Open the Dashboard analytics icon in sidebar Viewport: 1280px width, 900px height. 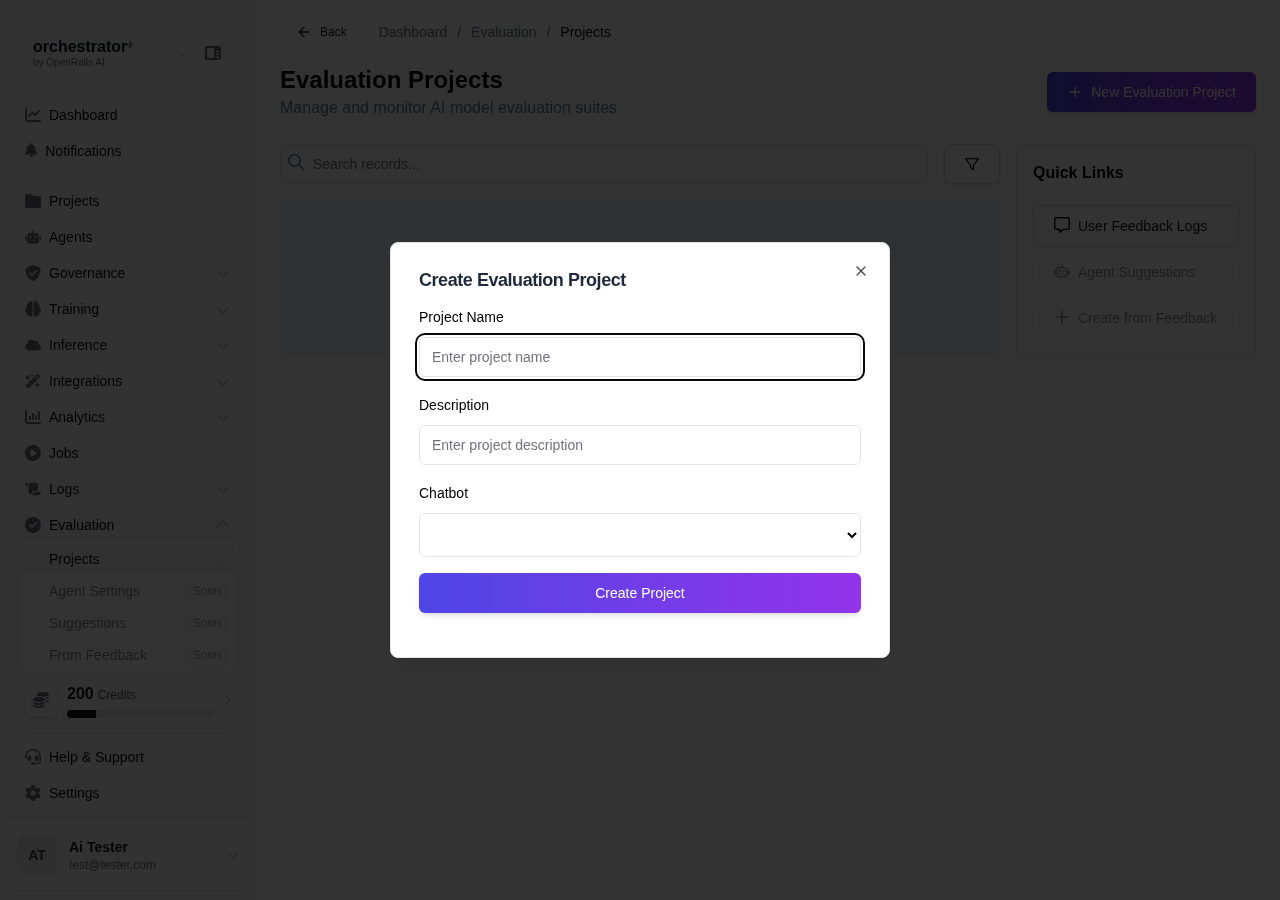[x=33, y=114]
